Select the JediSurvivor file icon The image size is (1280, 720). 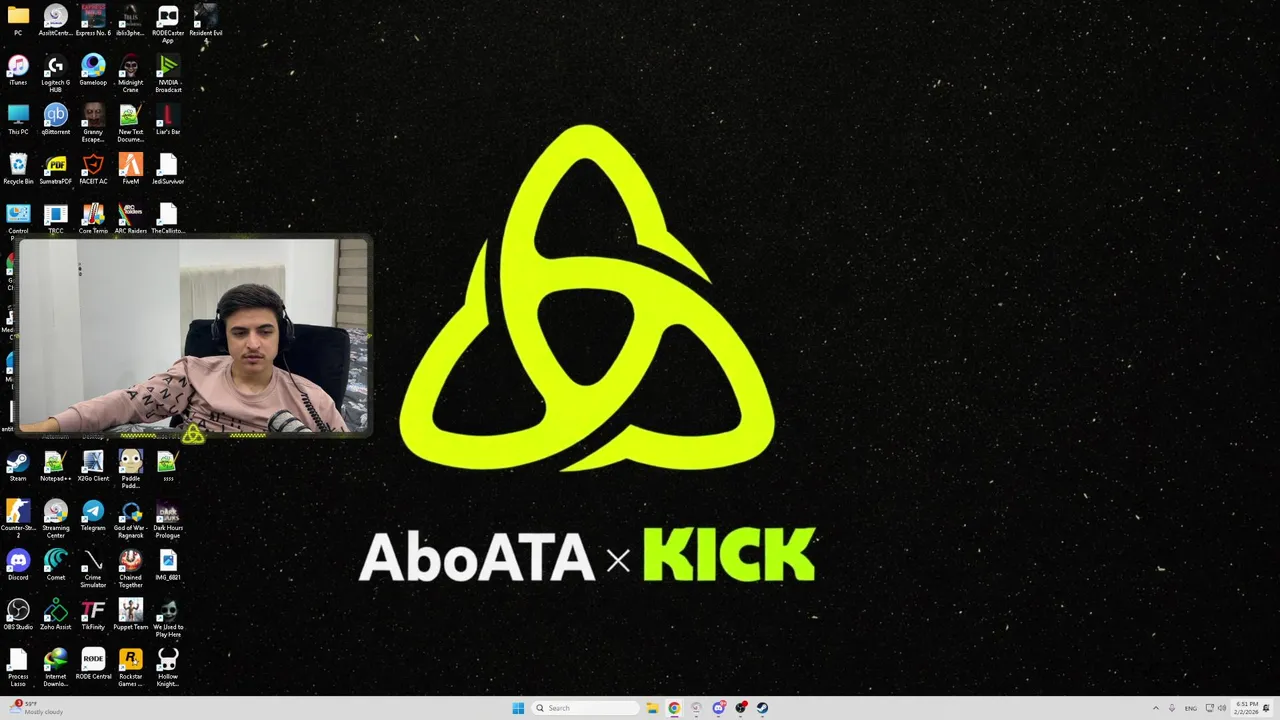point(168,169)
